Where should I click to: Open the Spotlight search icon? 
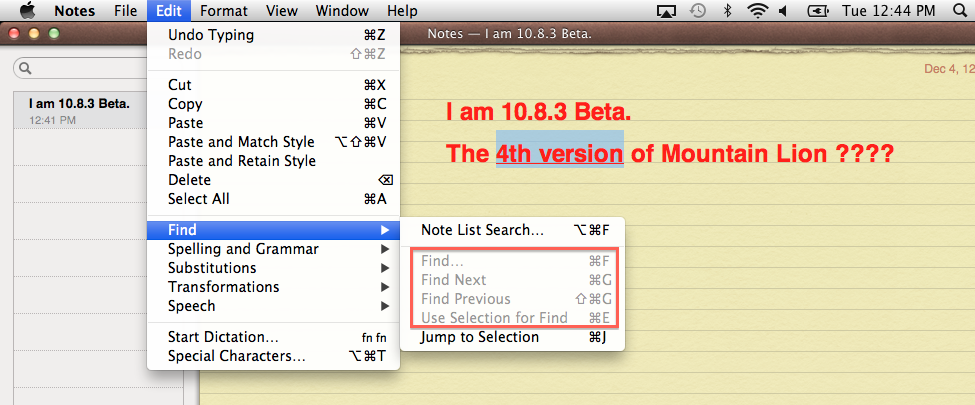tap(960, 11)
